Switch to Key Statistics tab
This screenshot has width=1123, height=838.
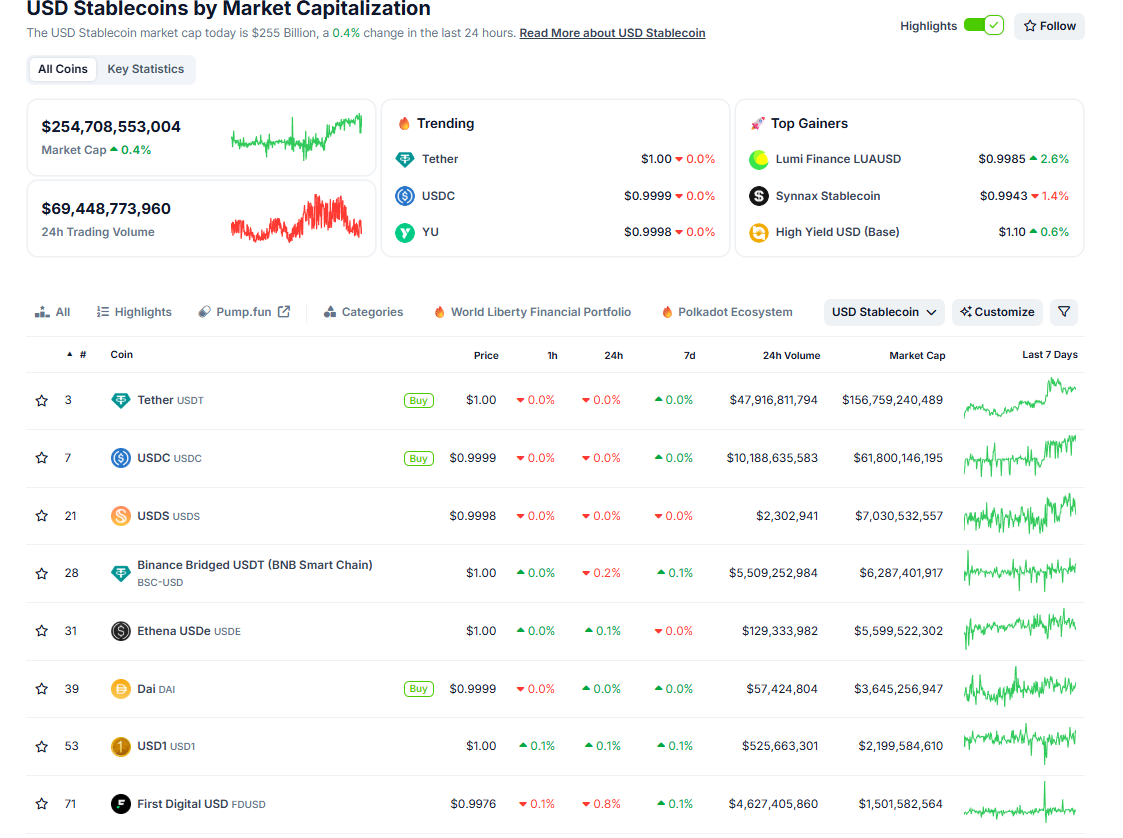145,69
